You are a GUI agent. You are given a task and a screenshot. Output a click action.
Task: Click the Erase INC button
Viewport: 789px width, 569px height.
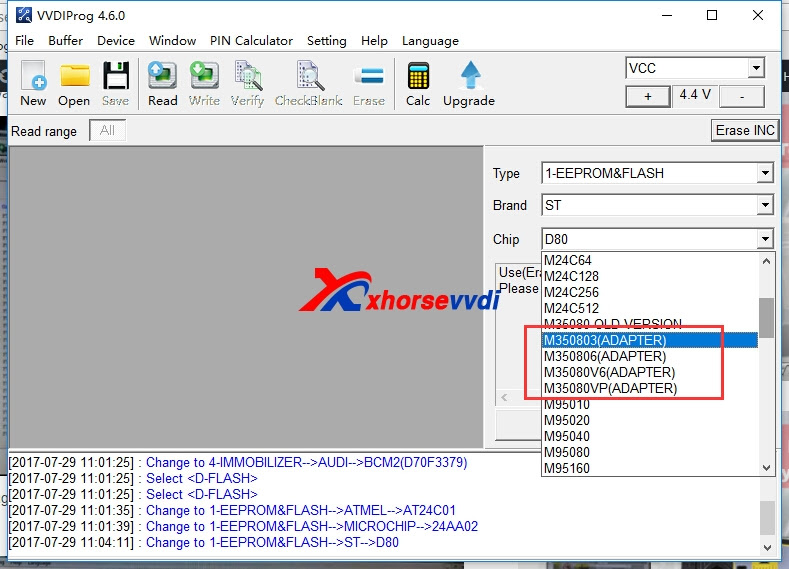[x=745, y=130]
